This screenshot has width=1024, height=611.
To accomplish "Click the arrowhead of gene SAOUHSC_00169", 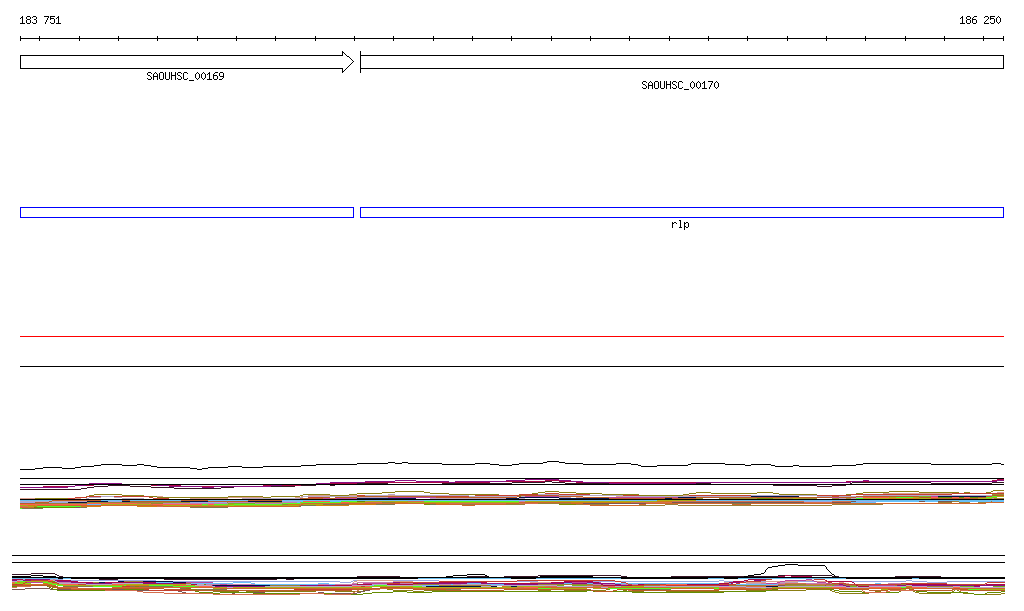I will 348,62.
